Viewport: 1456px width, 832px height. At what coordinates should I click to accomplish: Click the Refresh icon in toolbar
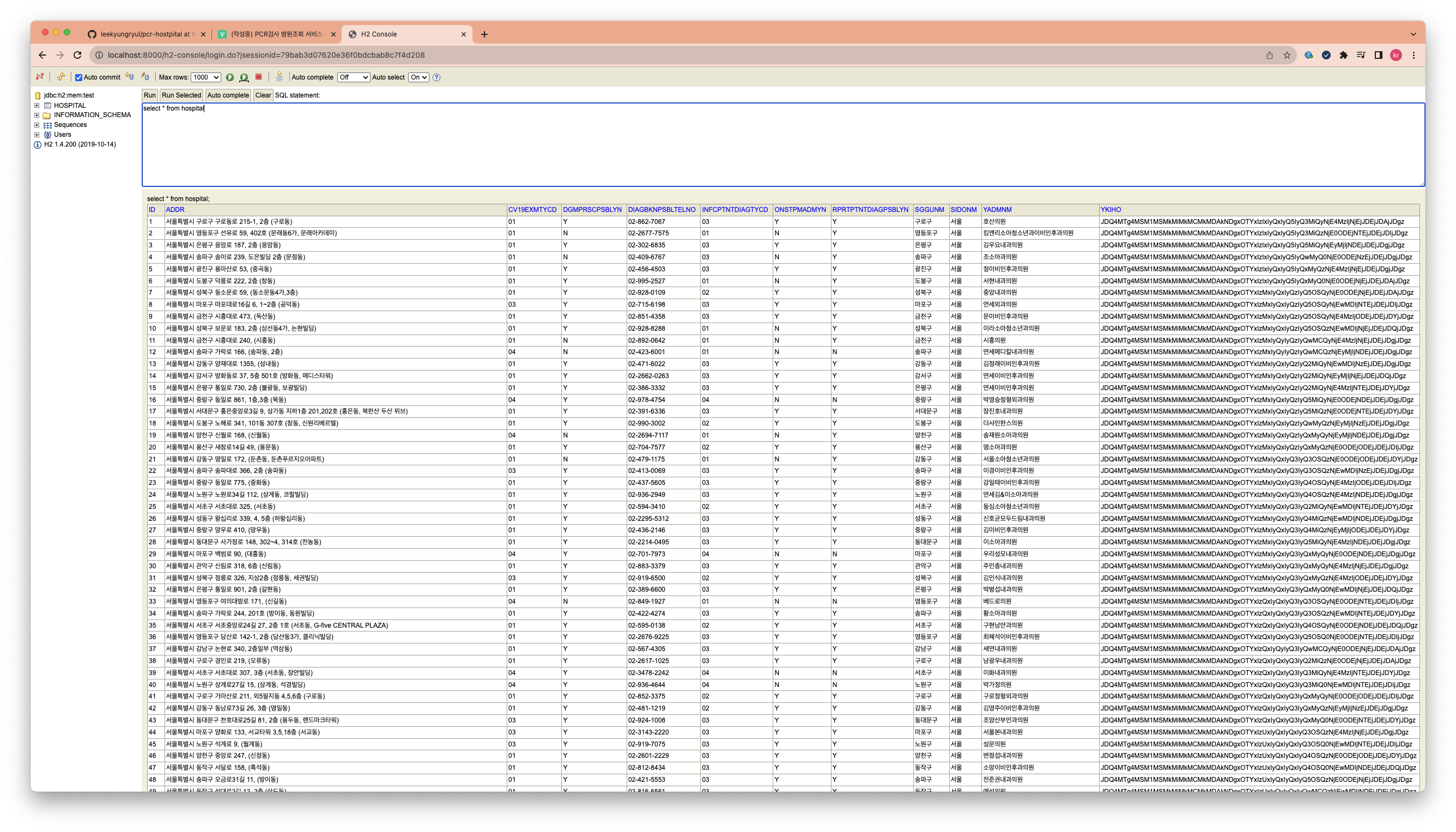point(60,77)
